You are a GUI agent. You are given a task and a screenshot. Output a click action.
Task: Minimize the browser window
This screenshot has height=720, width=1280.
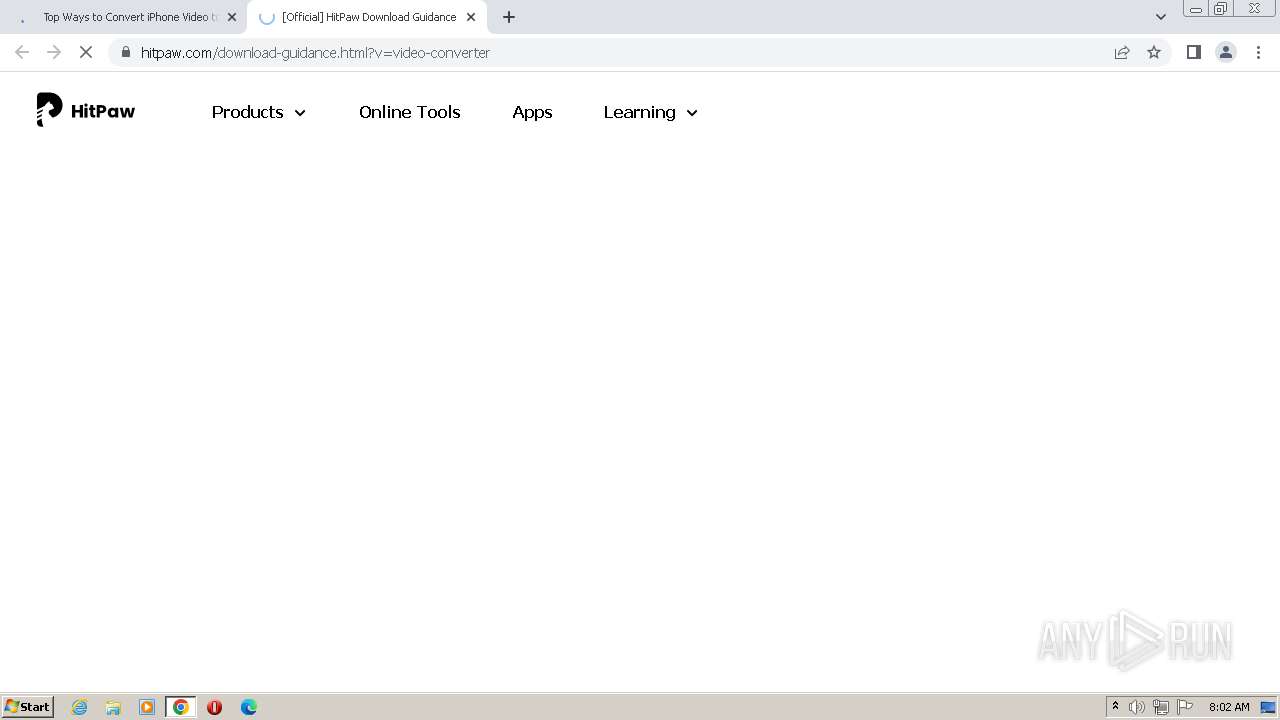pyautogui.click(x=1196, y=8)
